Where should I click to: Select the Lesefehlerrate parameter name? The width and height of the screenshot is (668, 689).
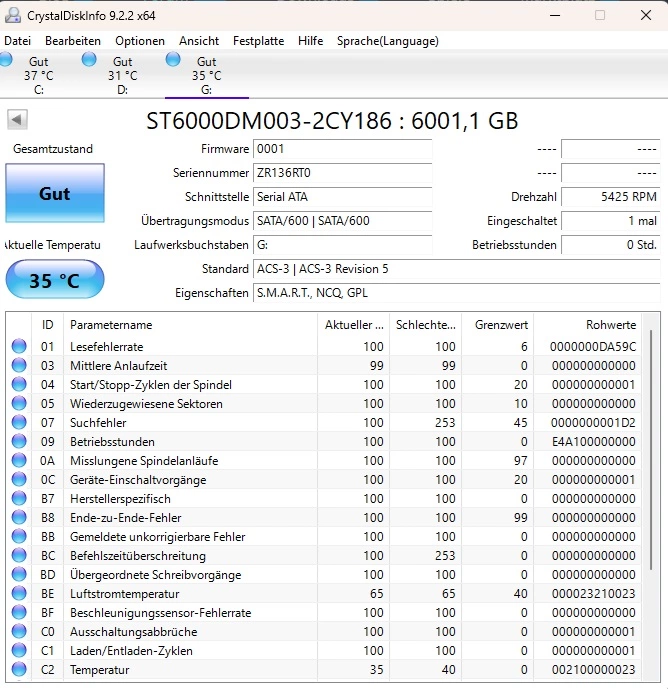coord(106,347)
